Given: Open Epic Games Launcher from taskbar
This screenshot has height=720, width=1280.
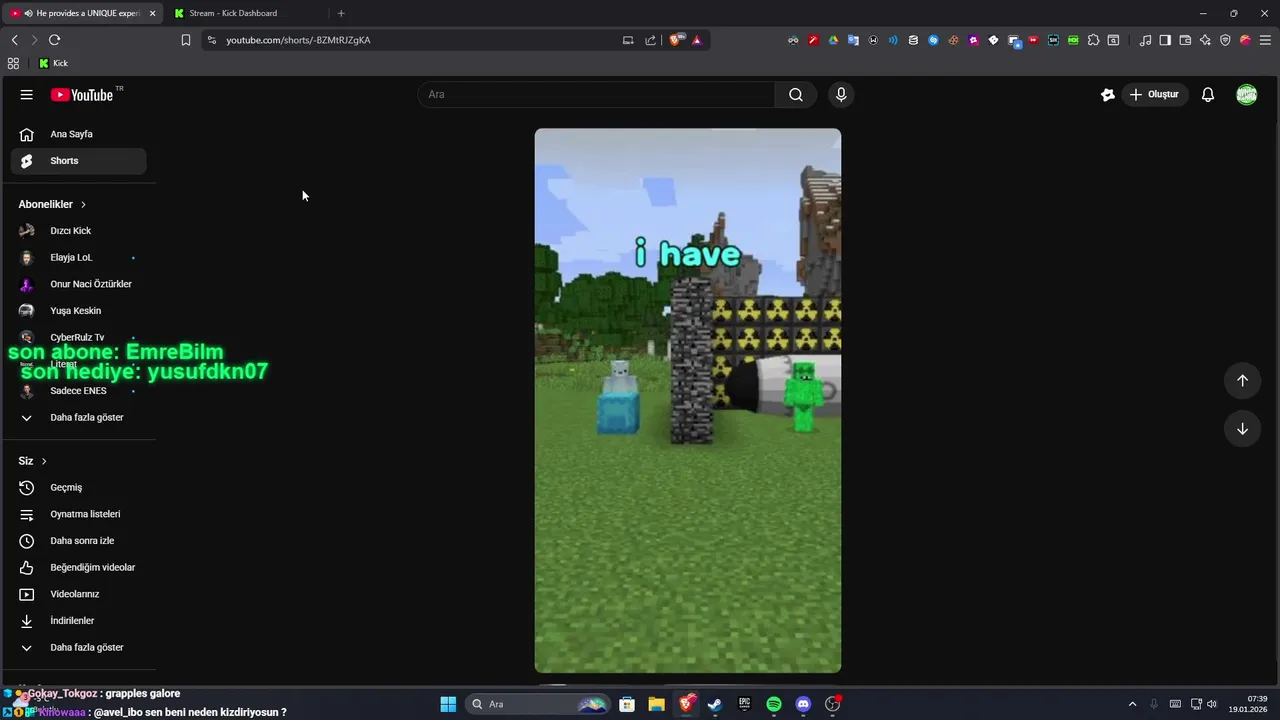Looking at the screenshot, I should click(x=744, y=704).
